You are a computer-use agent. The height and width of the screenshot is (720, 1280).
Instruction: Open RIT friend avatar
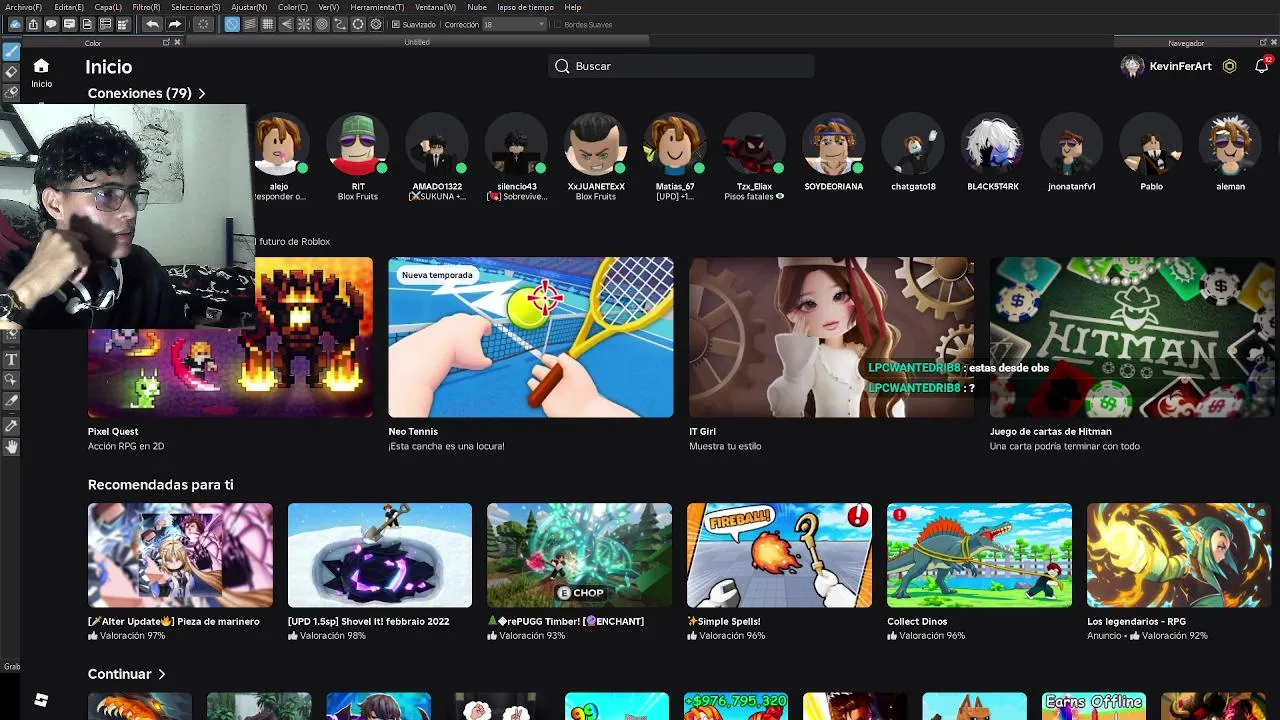tap(358, 146)
